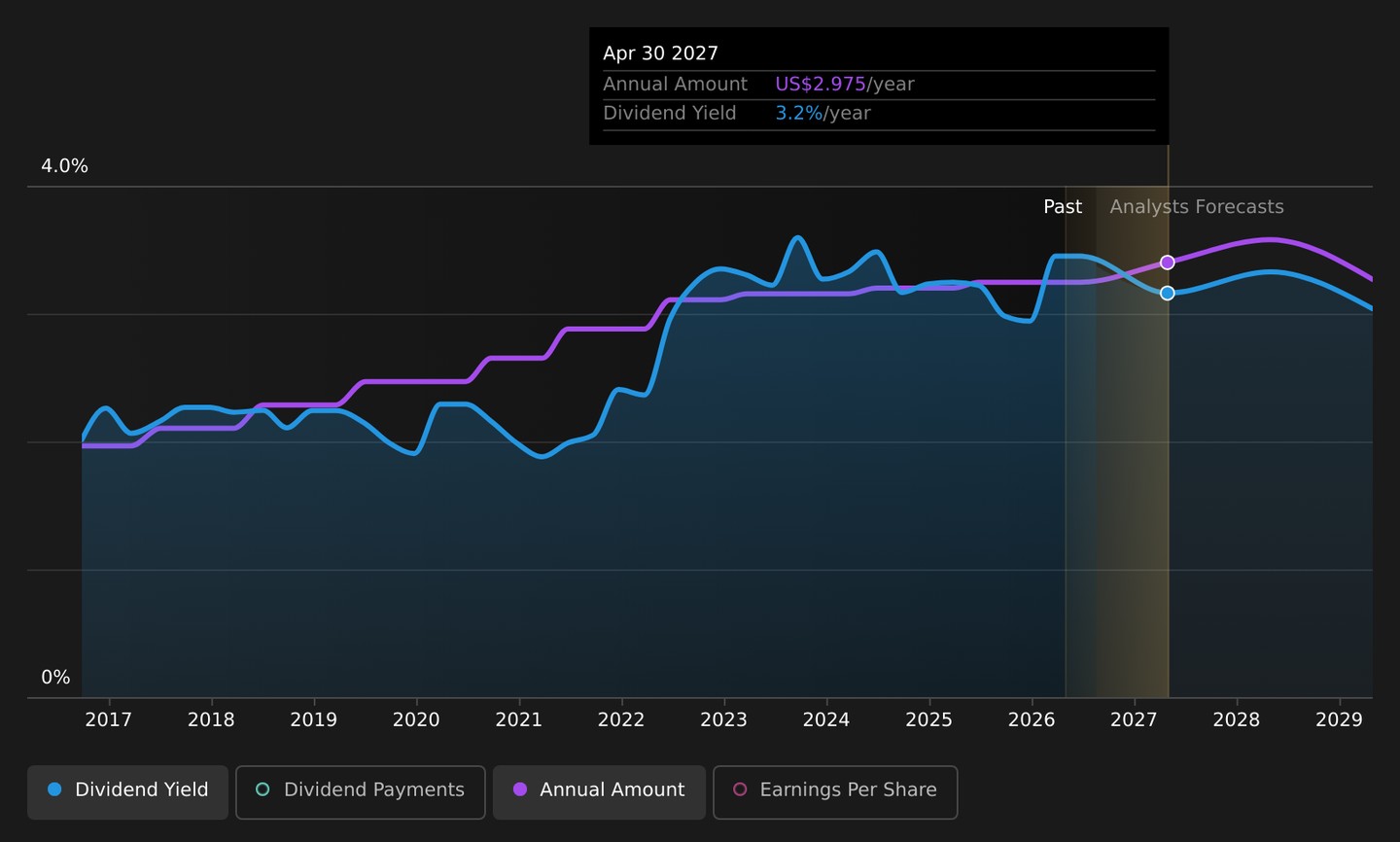The width and height of the screenshot is (1400, 842).
Task: Click the 0% y-axis label
Action: [x=55, y=678]
